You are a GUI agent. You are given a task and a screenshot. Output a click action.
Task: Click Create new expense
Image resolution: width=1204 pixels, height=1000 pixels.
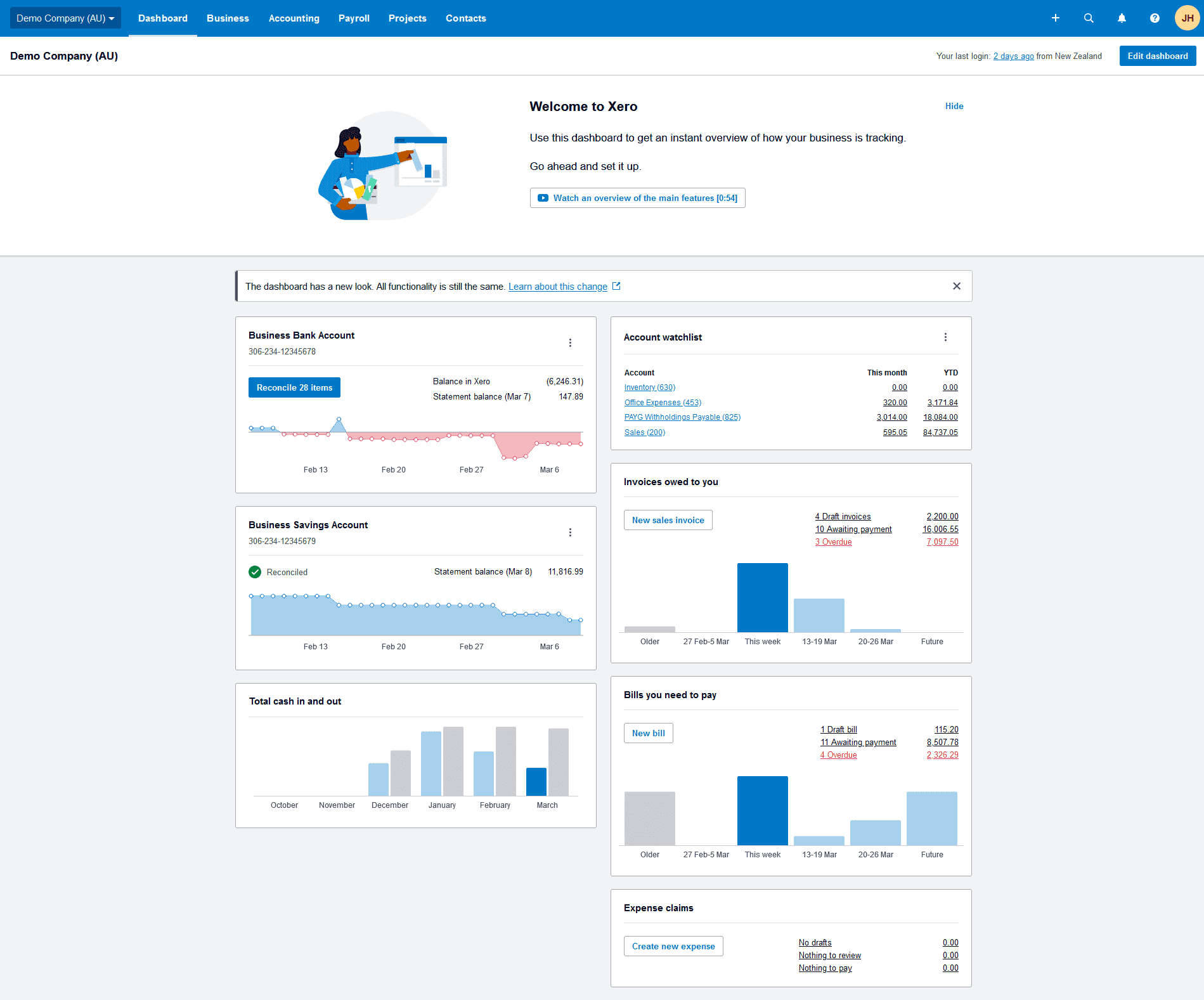(673, 946)
